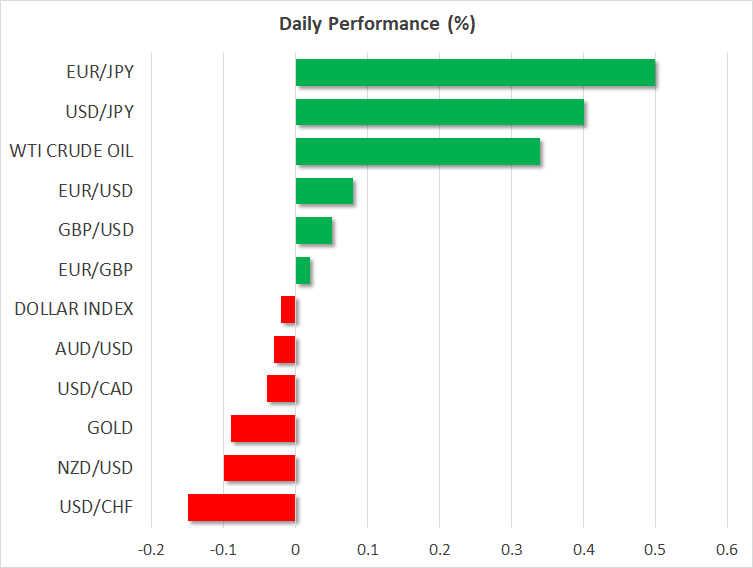The height and width of the screenshot is (568, 753).
Task: Select the "EUR/JPY" category label
Action: [x=99, y=73]
